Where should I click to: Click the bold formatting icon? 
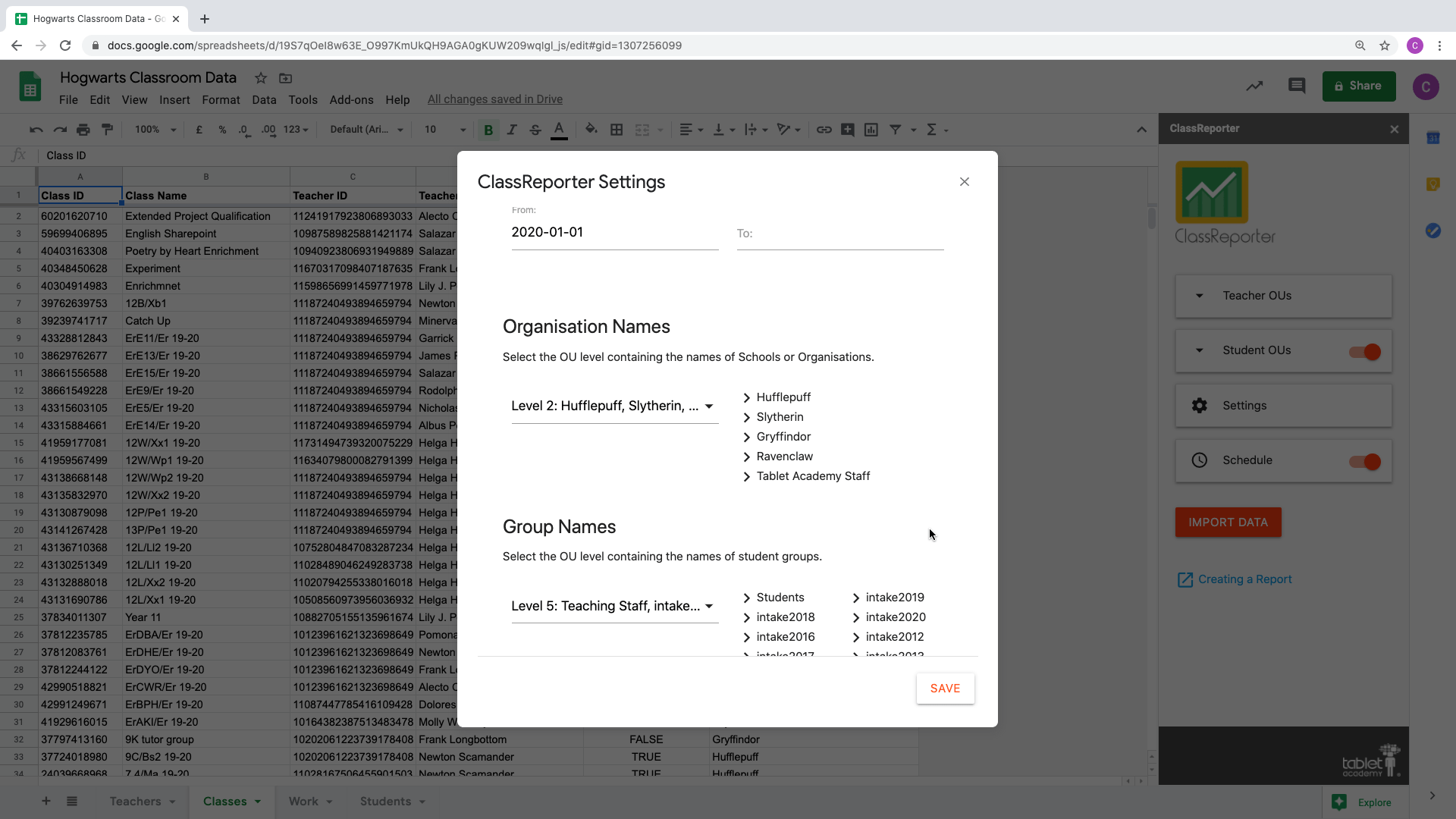point(488,130)
